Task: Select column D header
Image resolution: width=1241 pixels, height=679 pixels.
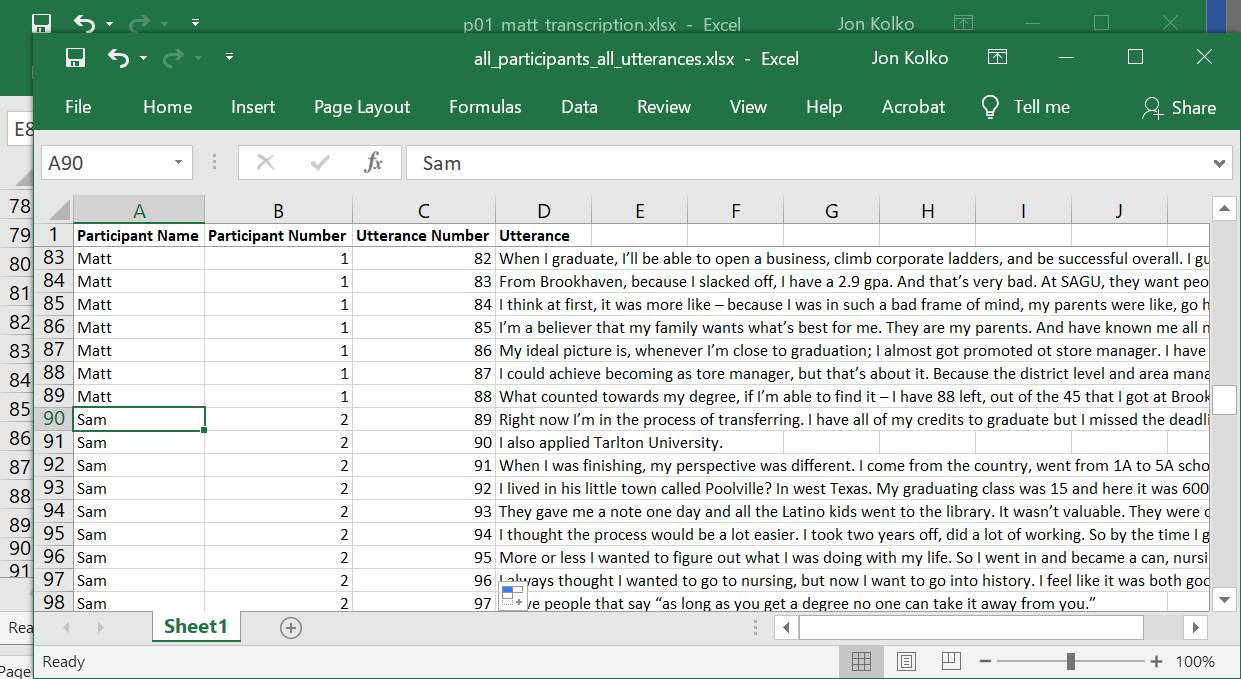Action: pyautogui.click(x=544, y=211)
